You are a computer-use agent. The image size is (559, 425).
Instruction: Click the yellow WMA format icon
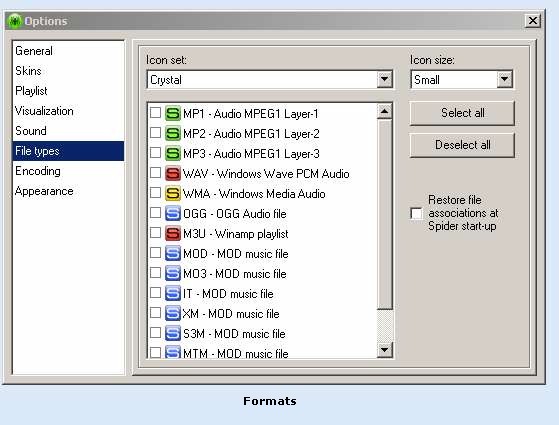pos(173,193)
